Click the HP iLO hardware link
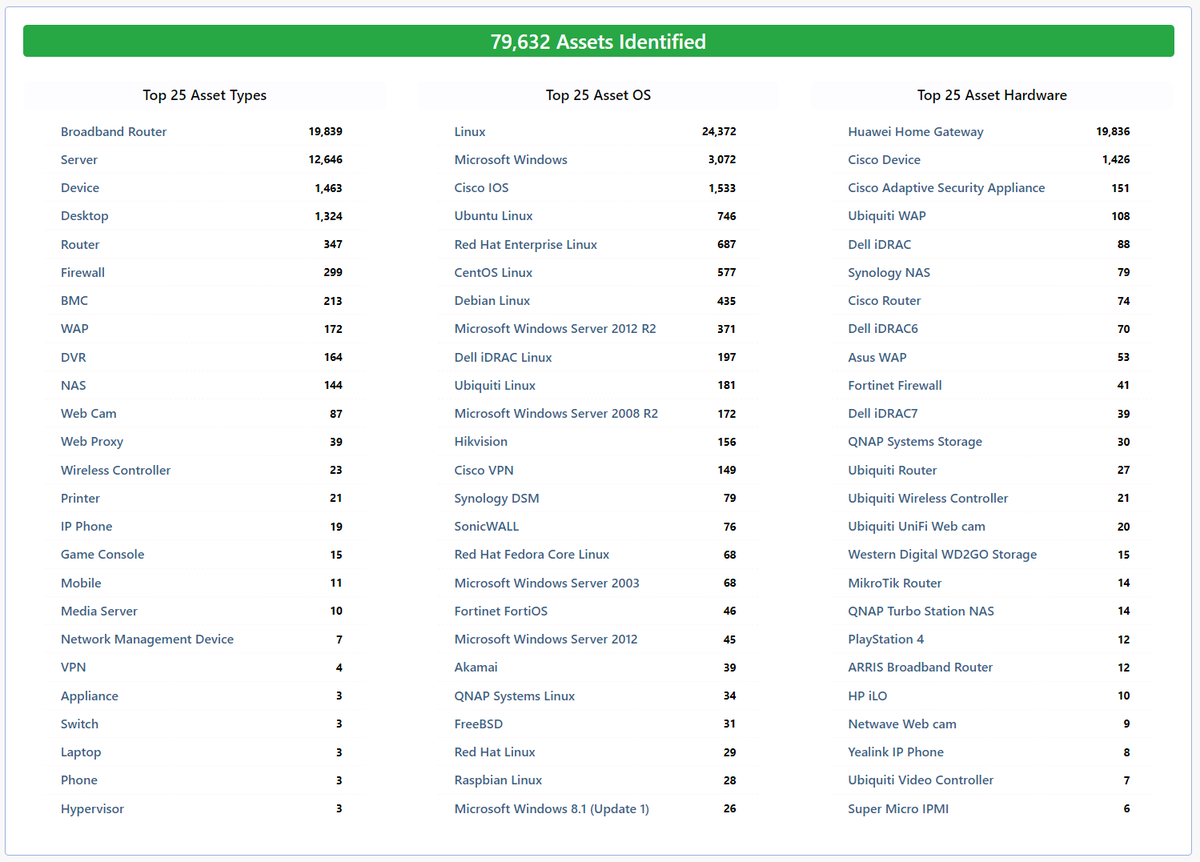 coord(868,696)
